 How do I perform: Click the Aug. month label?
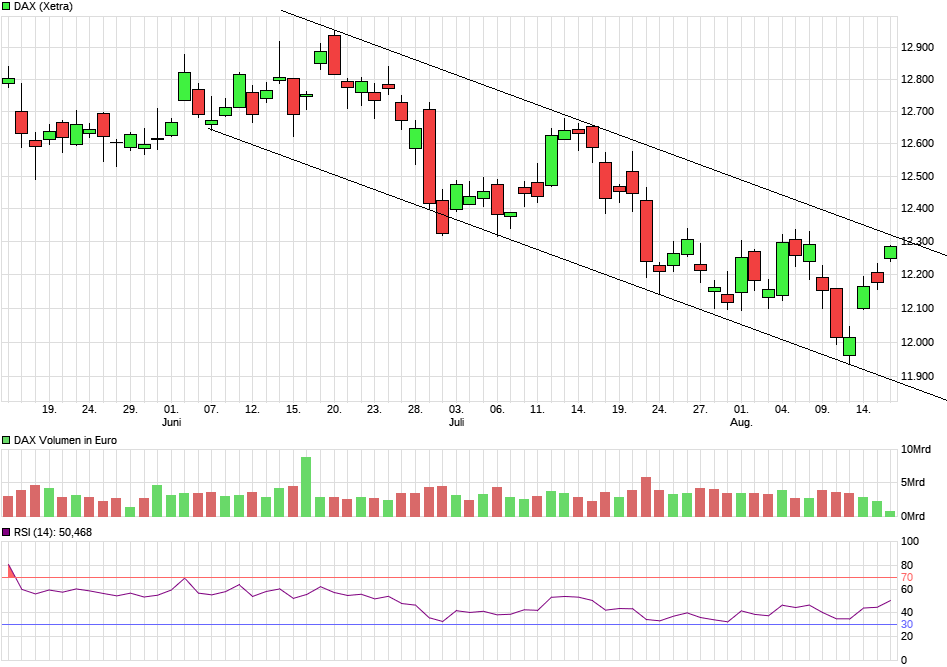point(741,422)
